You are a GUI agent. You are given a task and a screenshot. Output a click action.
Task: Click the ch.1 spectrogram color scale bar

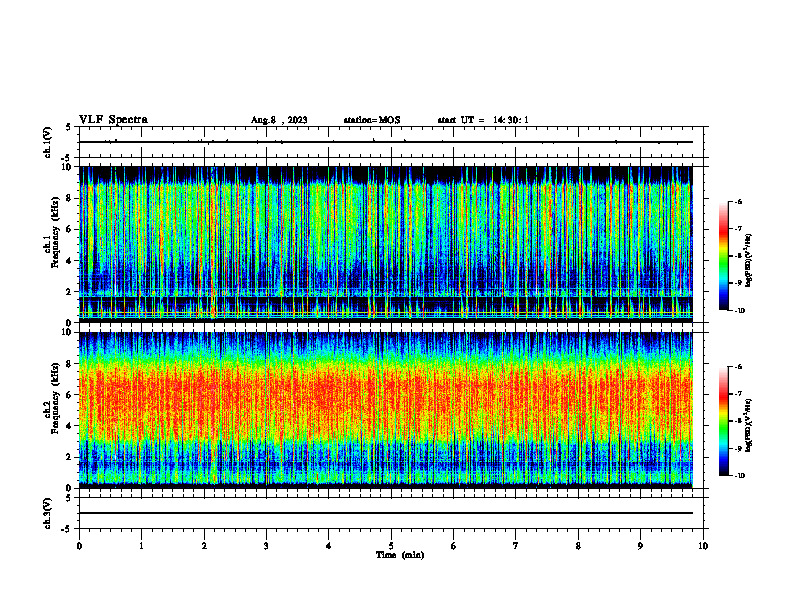tap(723, 256)
